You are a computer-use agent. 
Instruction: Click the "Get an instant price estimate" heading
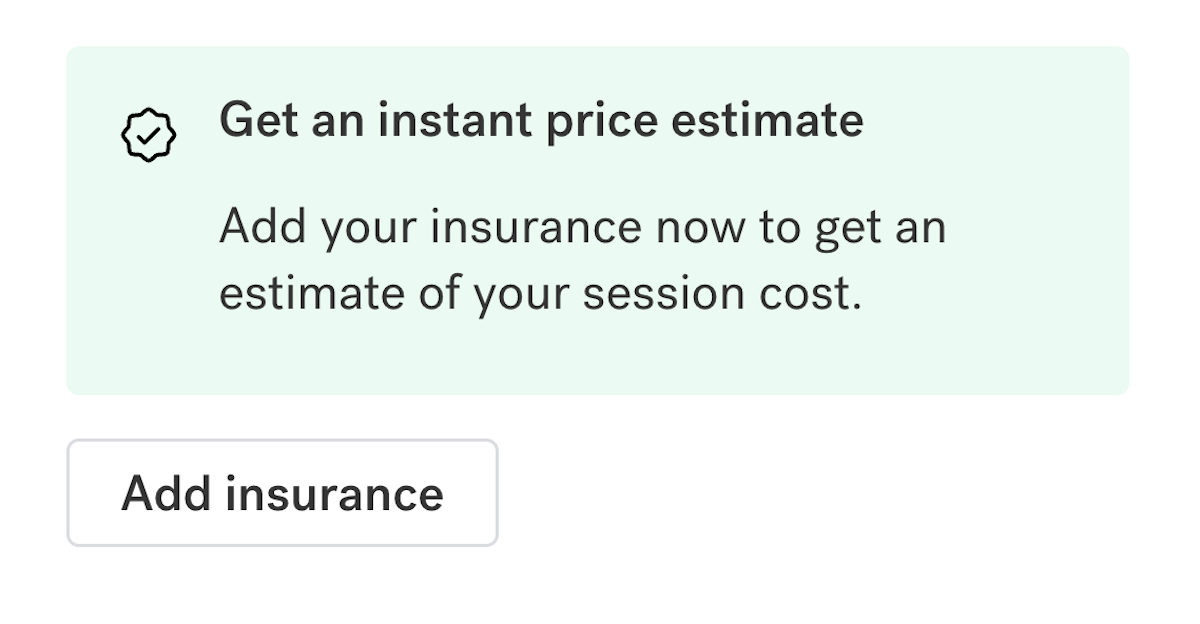click(541, 121)
